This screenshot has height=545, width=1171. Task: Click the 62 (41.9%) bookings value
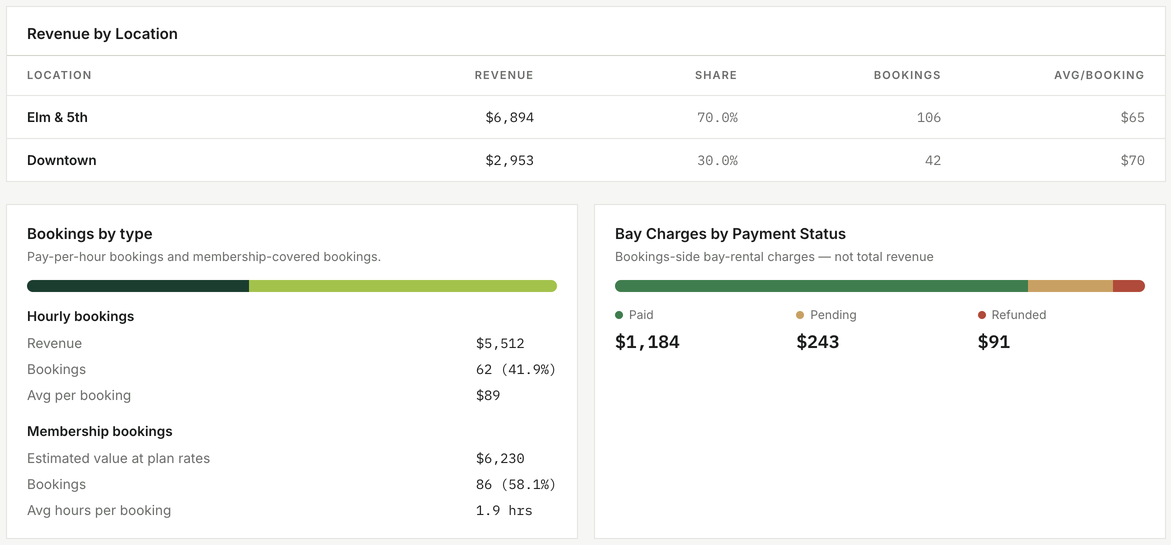[x=516, y=370]
